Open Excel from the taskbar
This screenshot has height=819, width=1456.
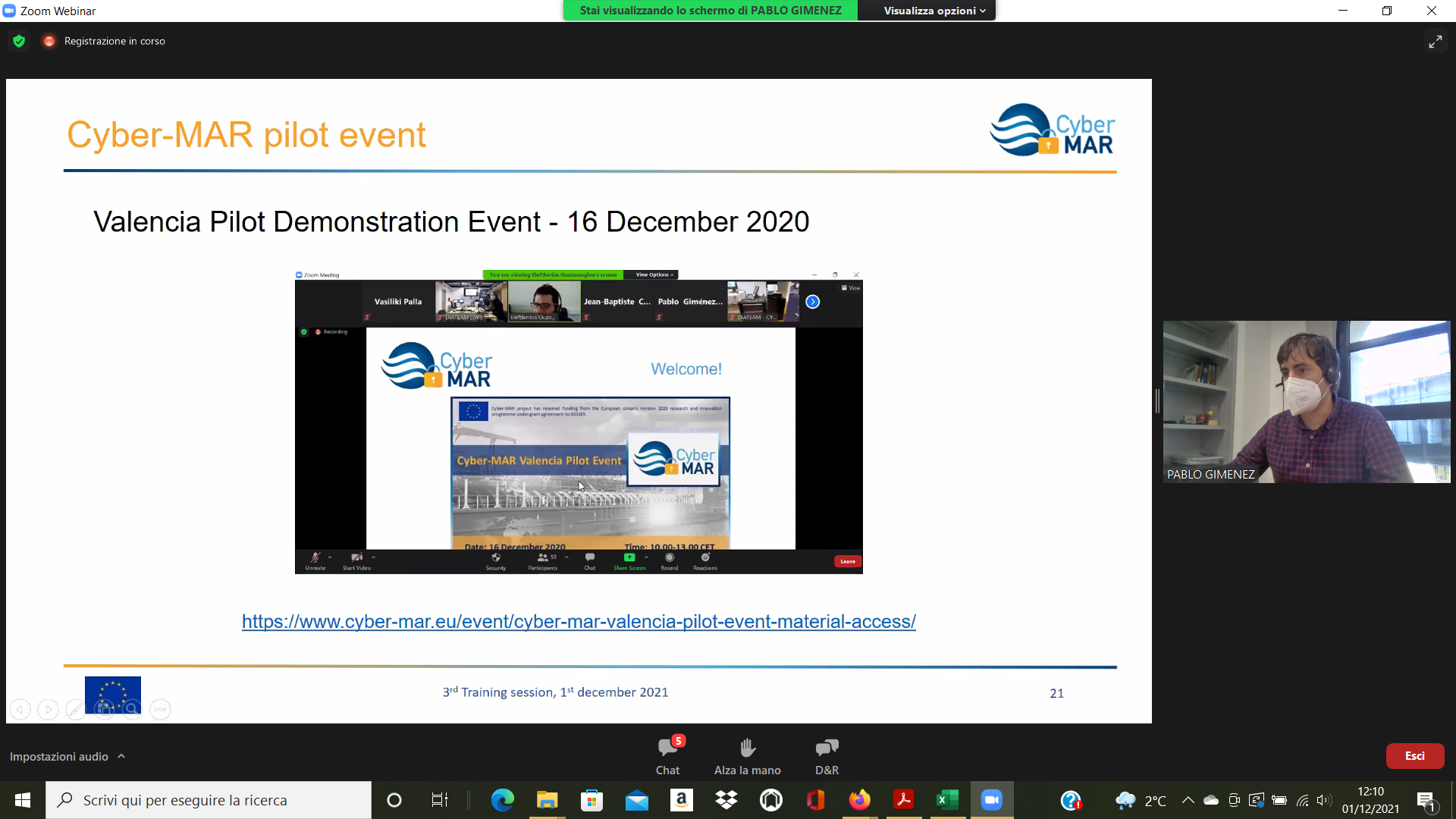(x=947, y=800)
